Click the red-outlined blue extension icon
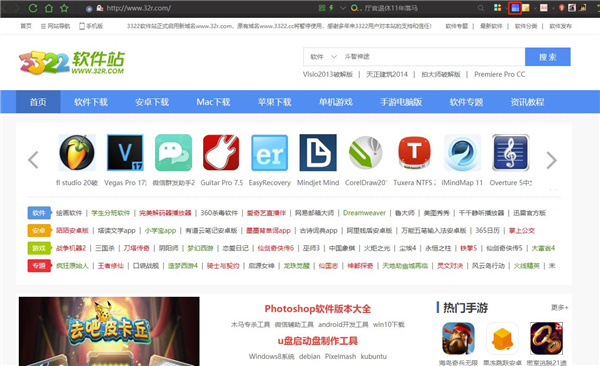 [515, 8]
